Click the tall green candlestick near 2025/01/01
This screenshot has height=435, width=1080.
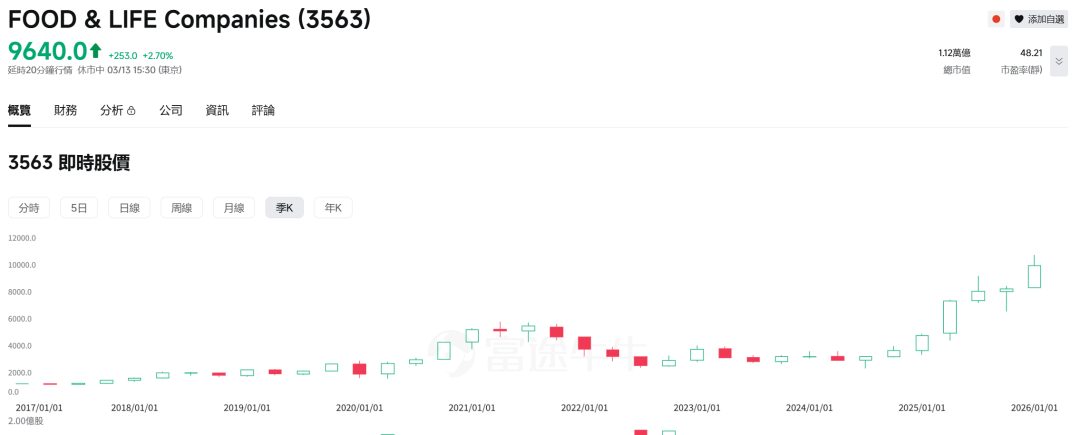coord(950,317)
